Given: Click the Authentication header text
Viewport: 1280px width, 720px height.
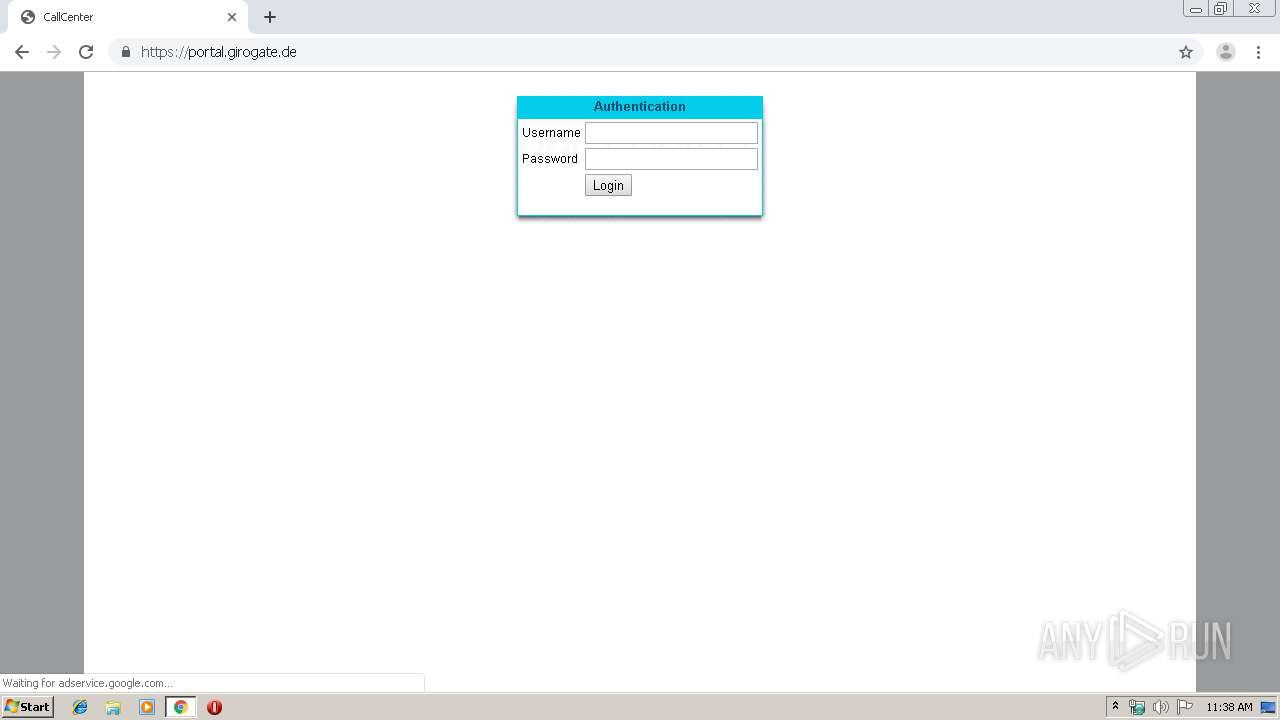Looking at the screenshot, I should (640, 107).
